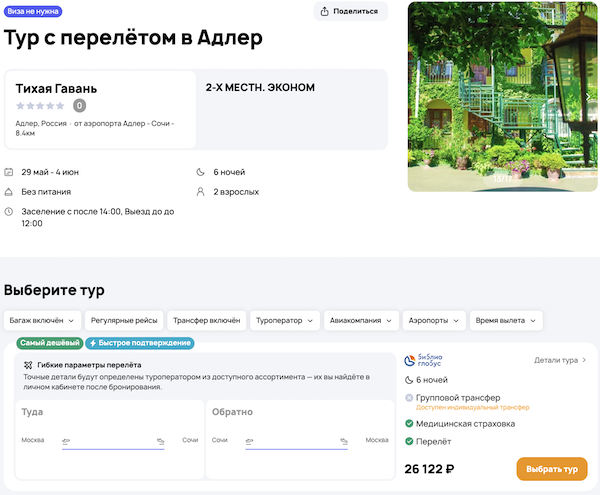Screen dimensions: 600x495
Task: Toggle the Регулярные рейсы filter
Action: click(x=123, y=321)
